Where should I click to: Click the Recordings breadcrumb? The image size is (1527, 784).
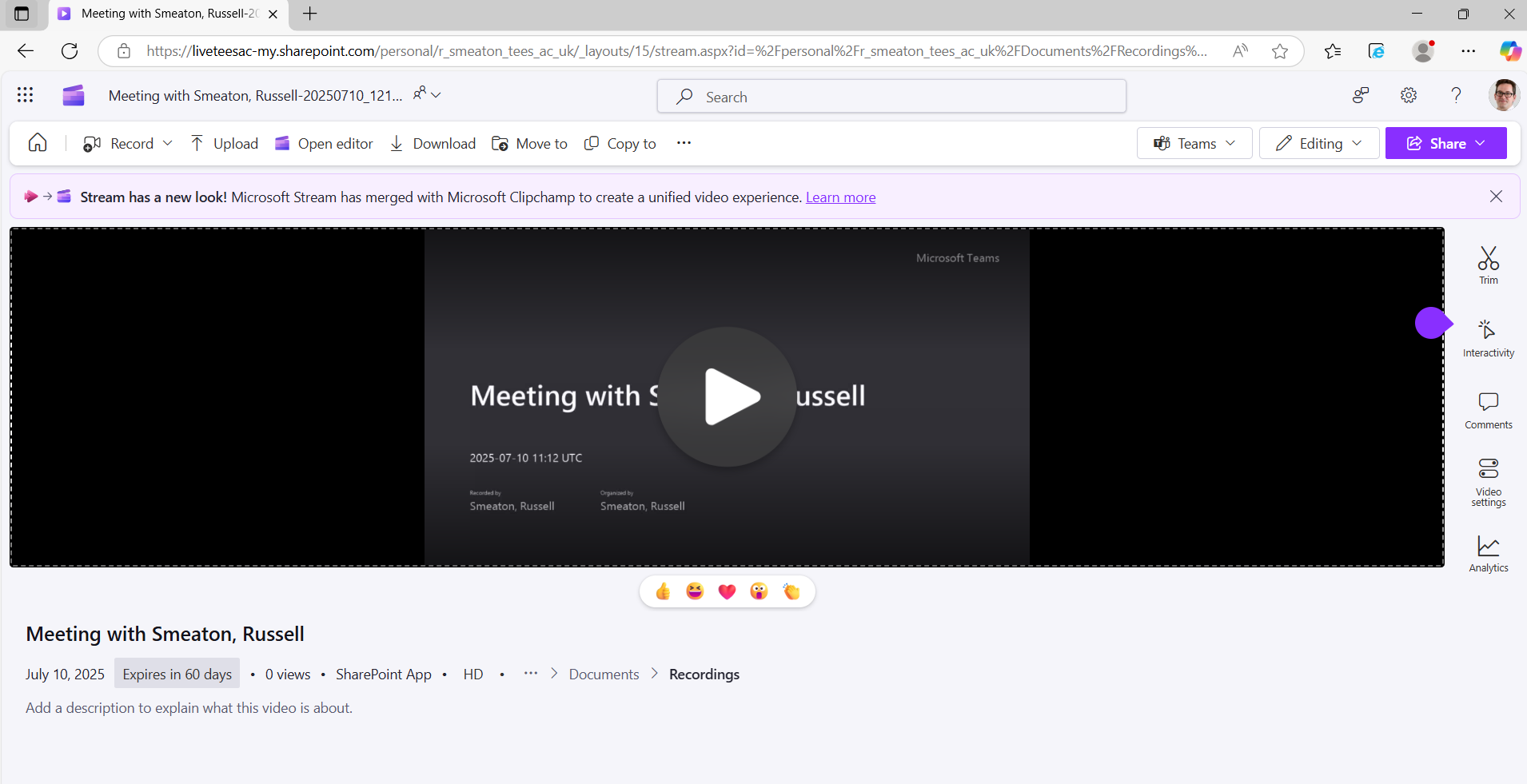pos(704,675)
